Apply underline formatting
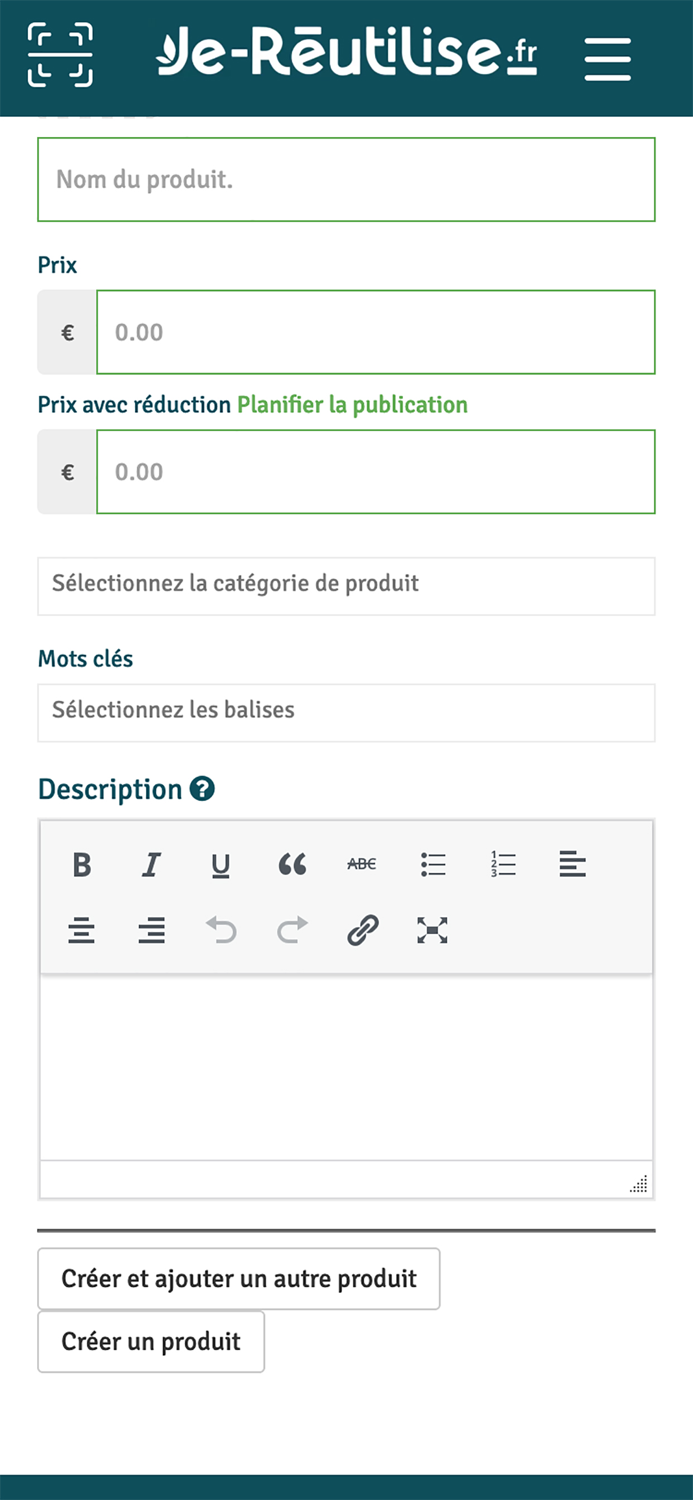 coord(221,864)
